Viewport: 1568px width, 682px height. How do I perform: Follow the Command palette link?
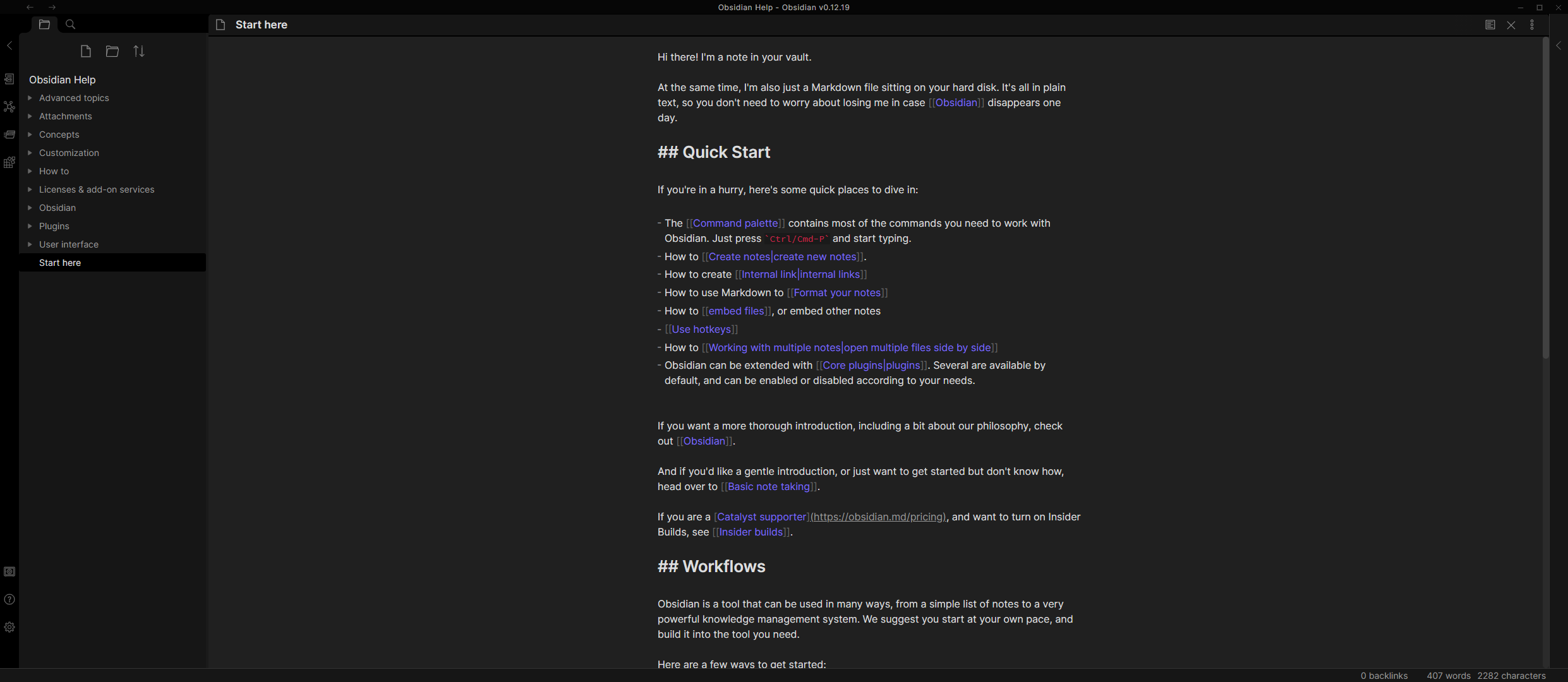tap(735, 223)
